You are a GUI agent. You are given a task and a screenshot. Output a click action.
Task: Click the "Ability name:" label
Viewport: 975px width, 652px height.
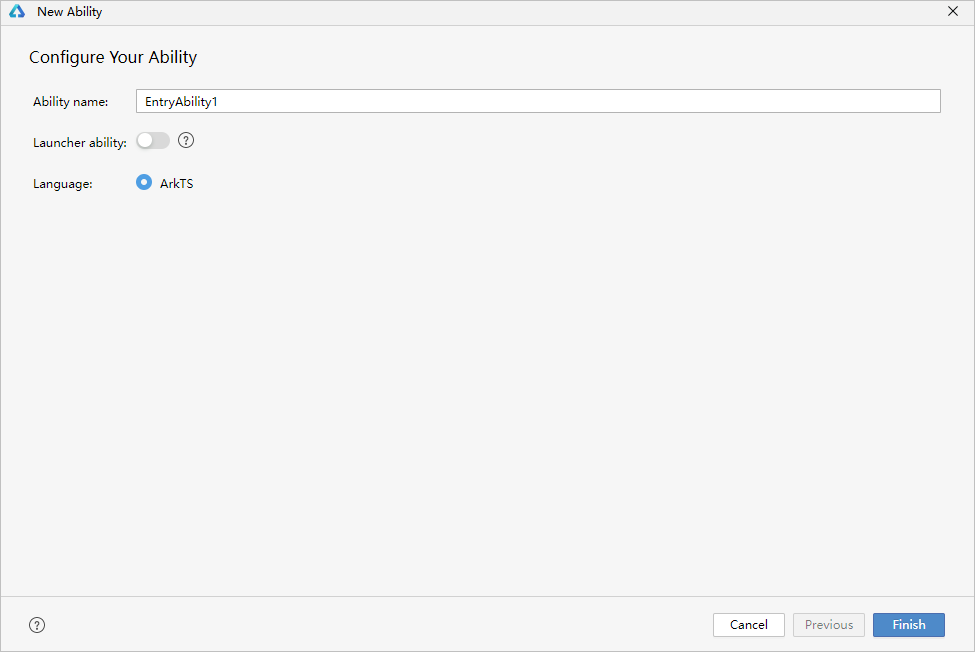pos(70,102)
